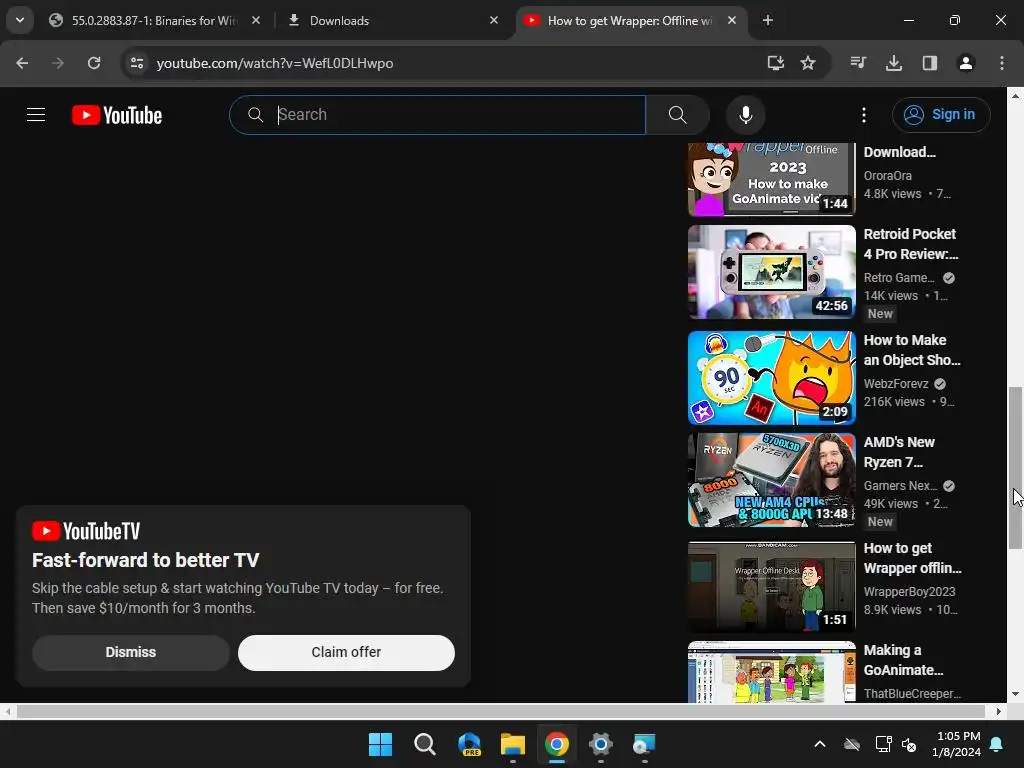The image size is (1024, 768).
Task: Open clock showing 1:05 PM
Action: point(956,744)
